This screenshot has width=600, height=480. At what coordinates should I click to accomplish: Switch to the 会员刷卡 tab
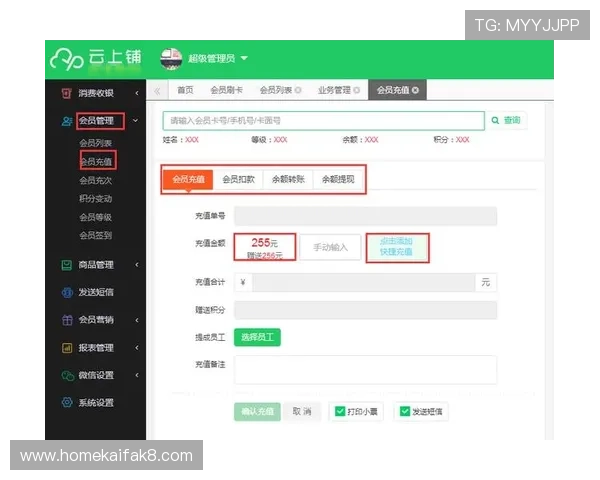(x=227, y=90)
